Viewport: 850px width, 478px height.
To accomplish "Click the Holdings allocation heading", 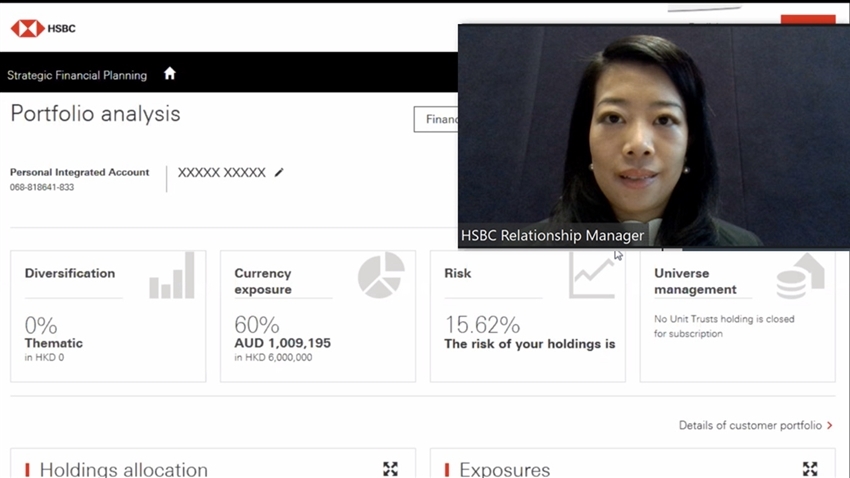I will coord(124,469).
